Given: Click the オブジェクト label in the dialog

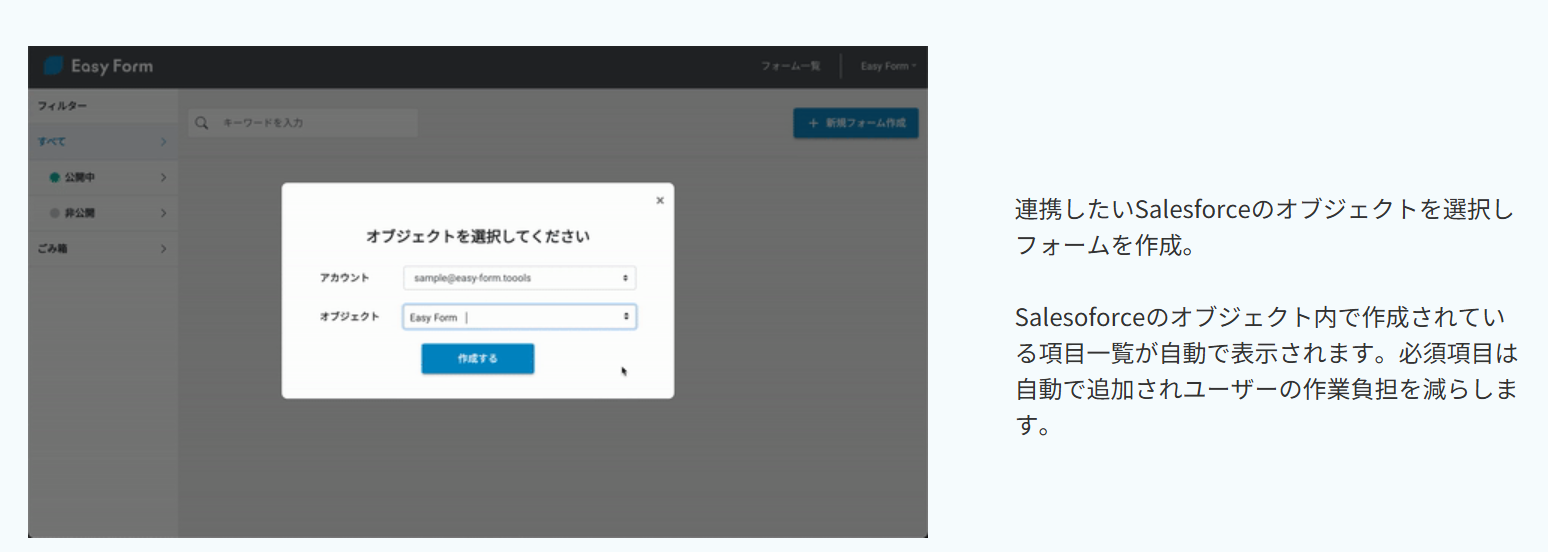Looking at the screenshot, I should coord(350,317).
